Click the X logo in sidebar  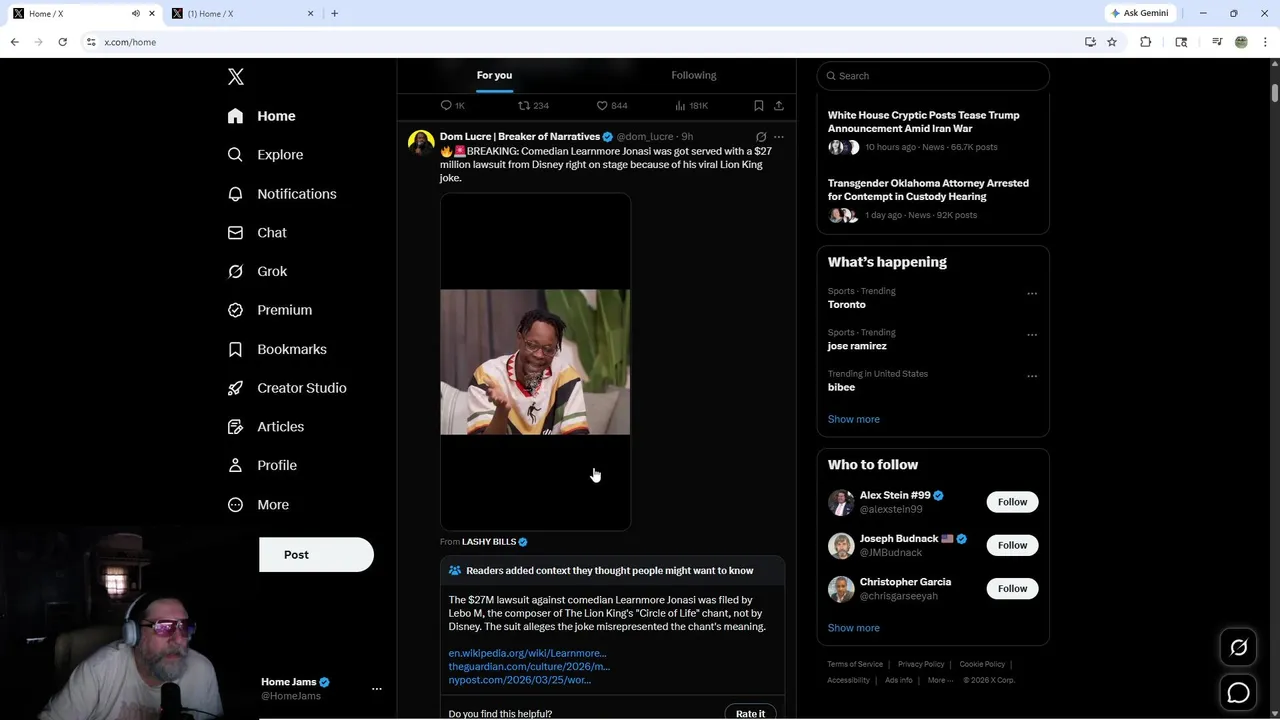coord(236,77)
